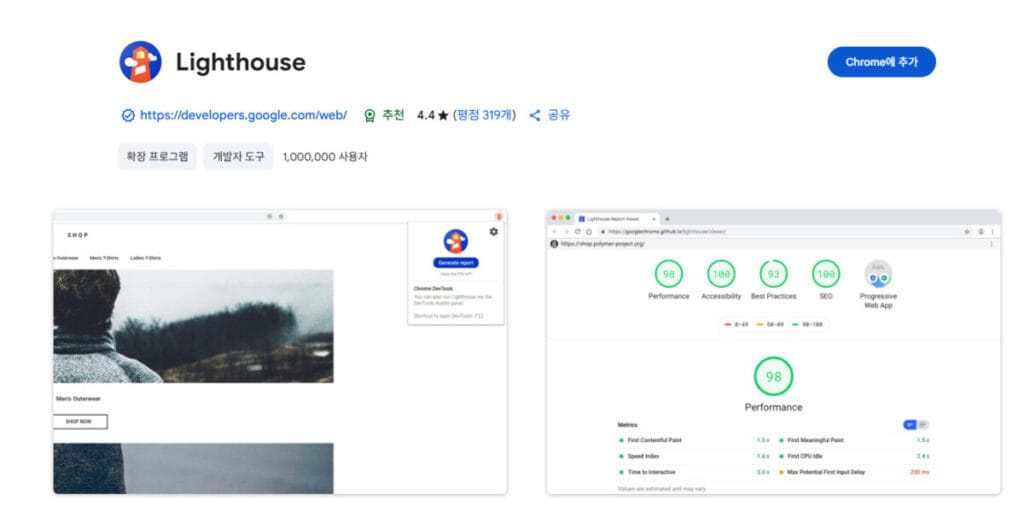Open the developers.google.com/web link
Viewport: 1024px width, 523px height.
point(243,115)
